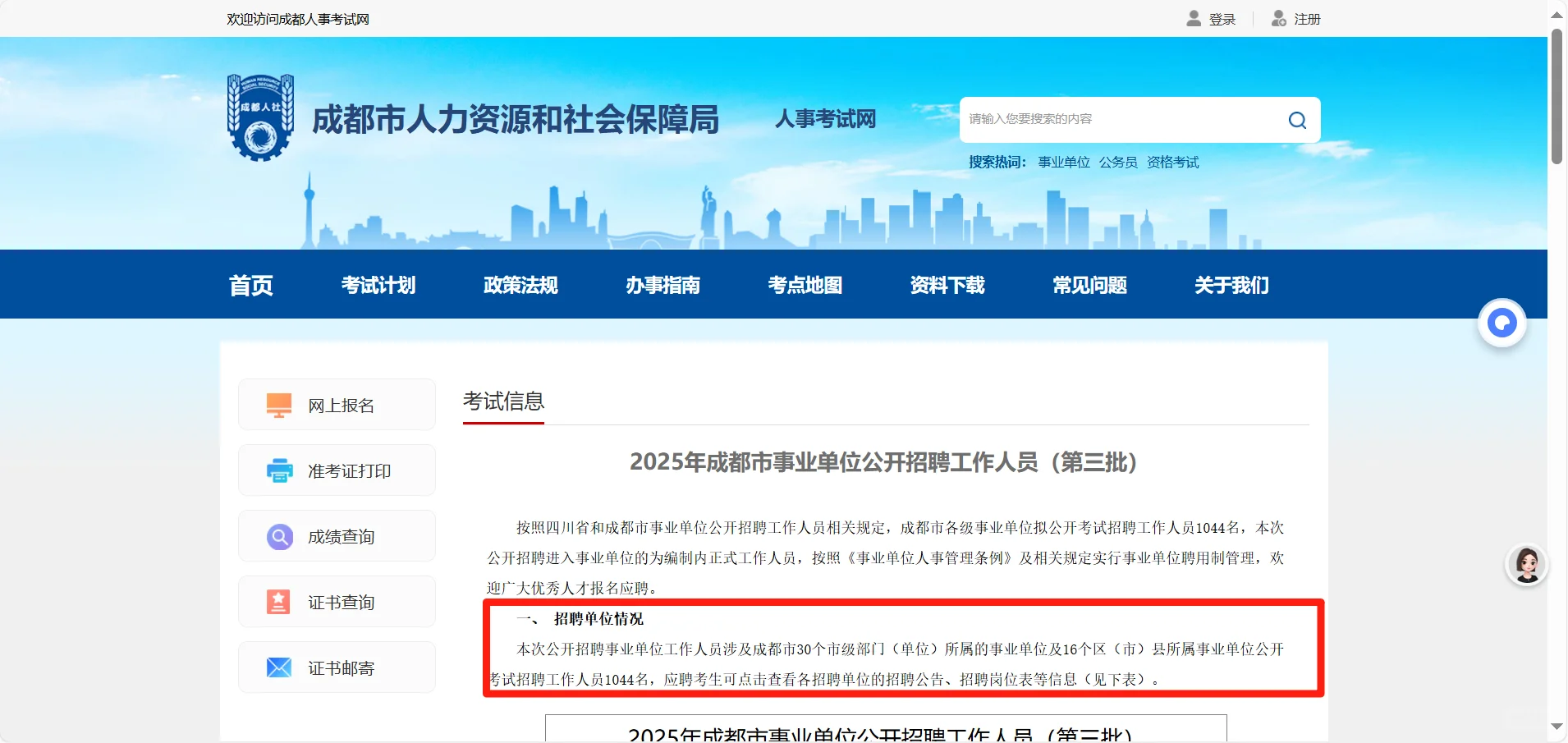Open the 考点地图 menu item
This screenshot has height=743, width=1568.
point(804,285)
